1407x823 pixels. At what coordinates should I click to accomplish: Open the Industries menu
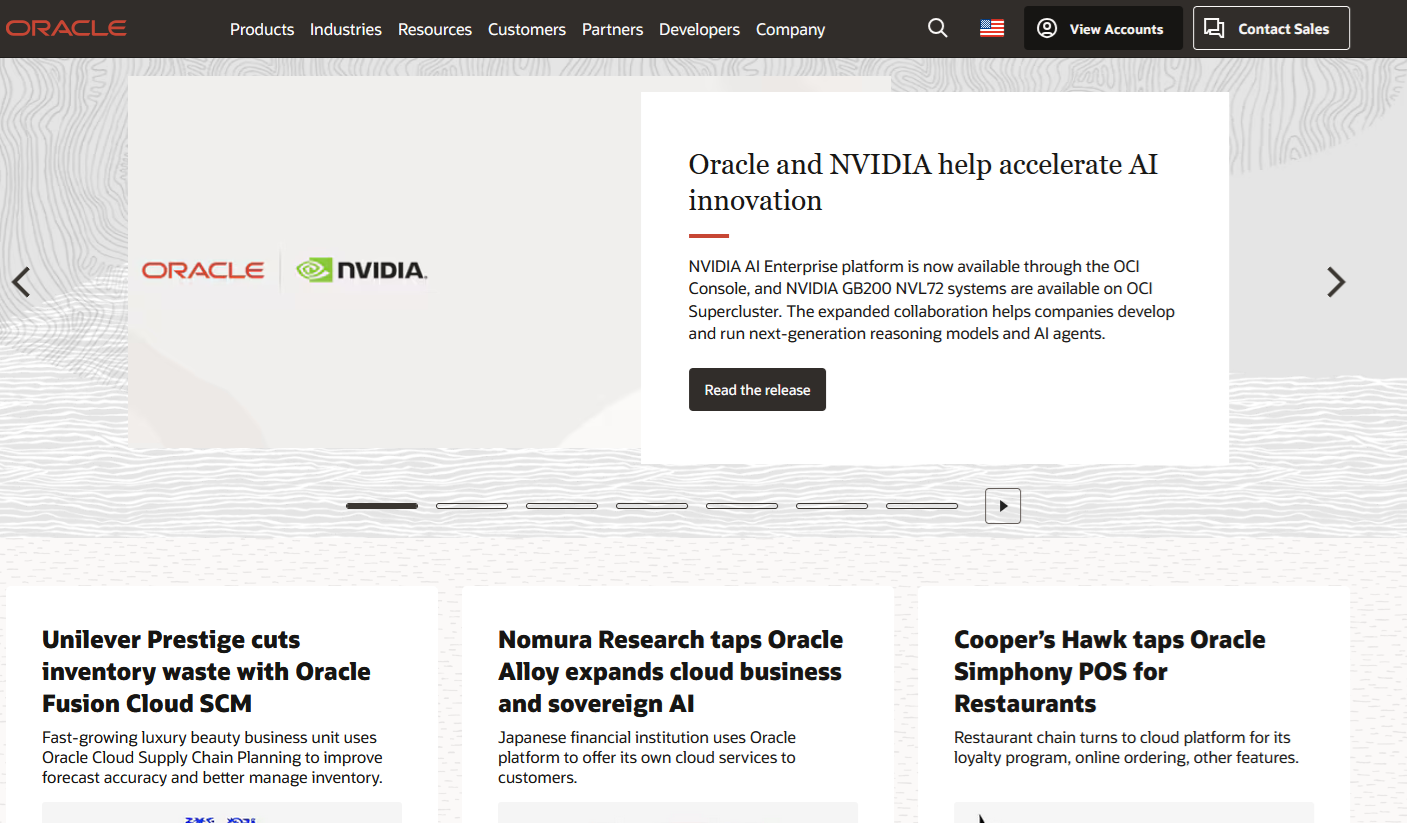coord(346,29)
